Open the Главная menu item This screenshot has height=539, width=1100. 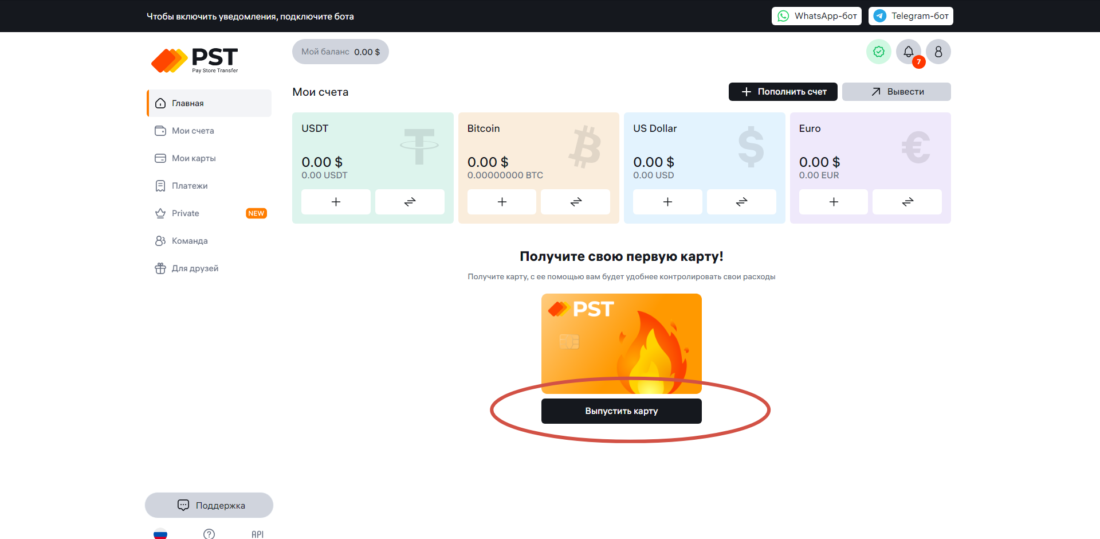pos(209,103)
